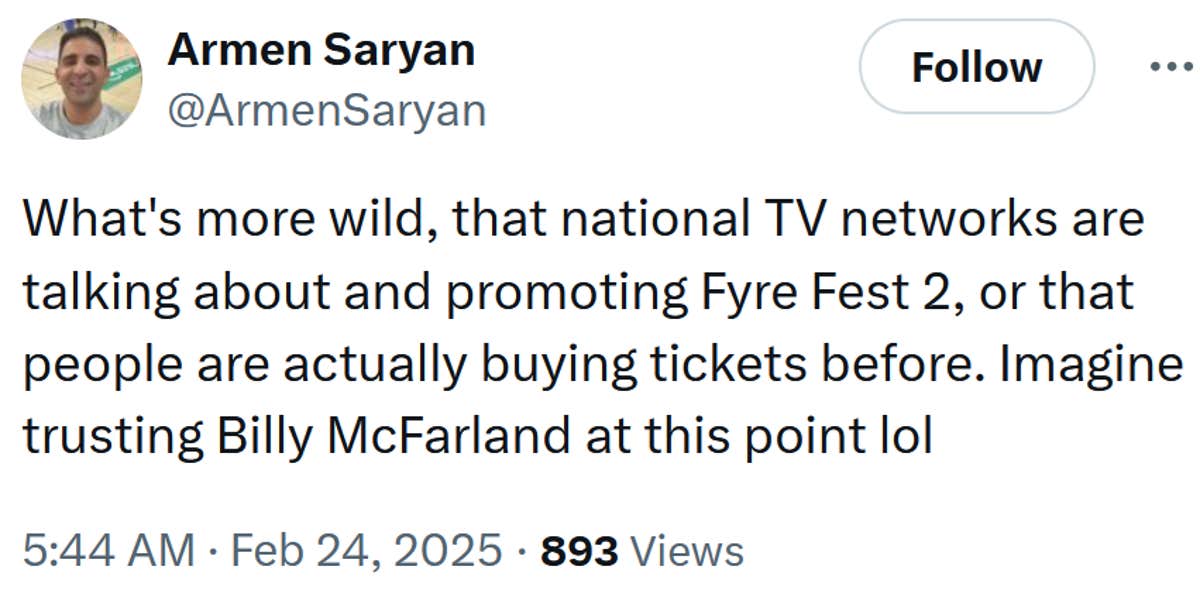
Task: Click the first line of the tweet text
Action: (585, 217)
